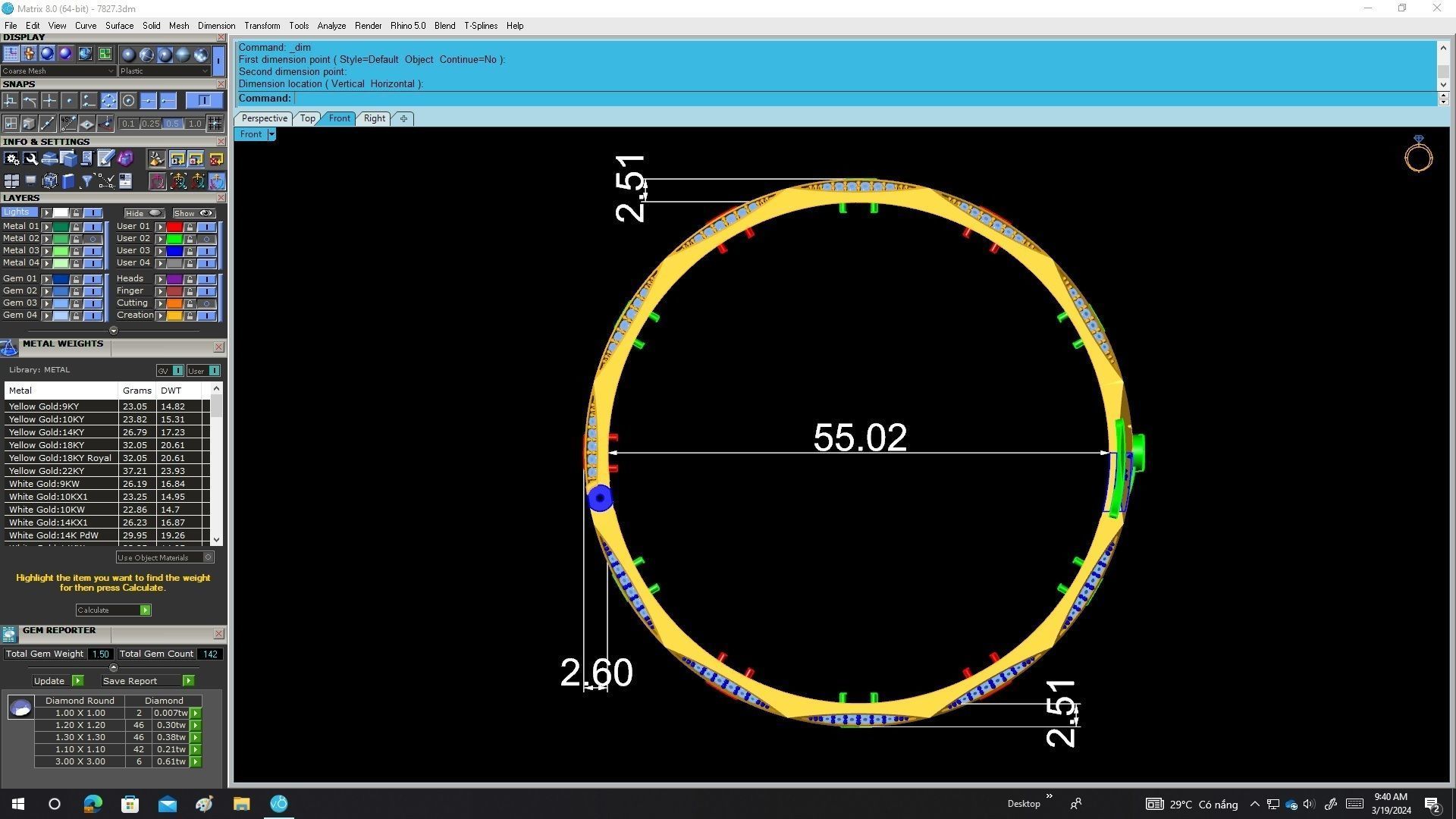1456x819 pixels.
Task: Toggle the intersection cross snap icon
Action: pos(49,101)
